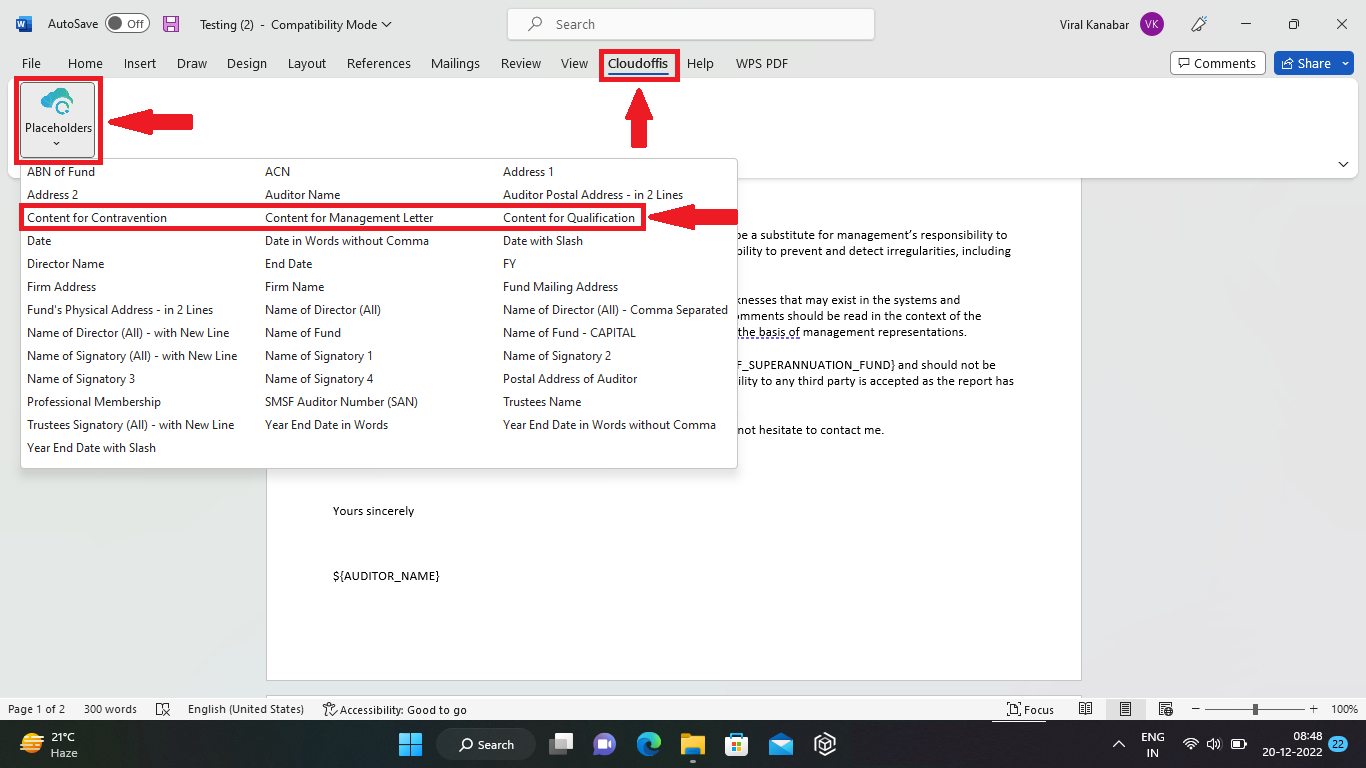The height and width of the screenshot is (768, 1366).
Task: Click in the Search input box
Action: (x=690, y=24)
